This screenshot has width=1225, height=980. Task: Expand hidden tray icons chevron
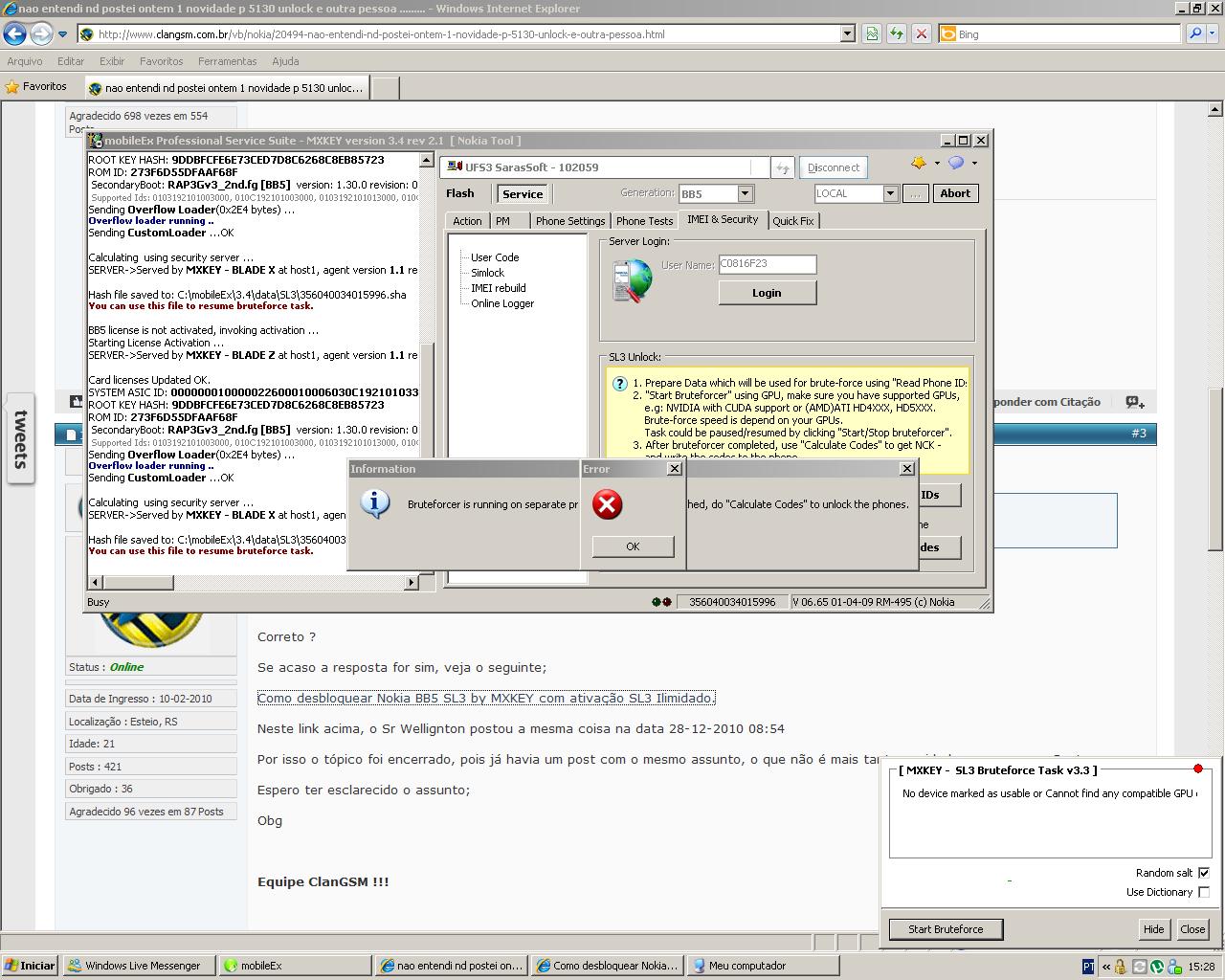click(x=1106, y=966)
